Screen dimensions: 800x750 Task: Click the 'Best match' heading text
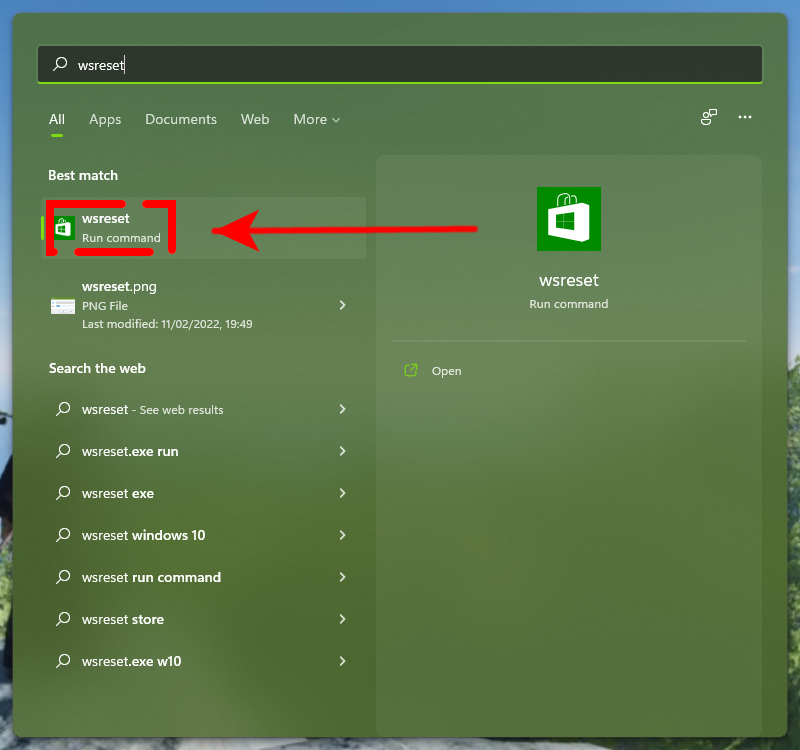click(x=83, y=176)
